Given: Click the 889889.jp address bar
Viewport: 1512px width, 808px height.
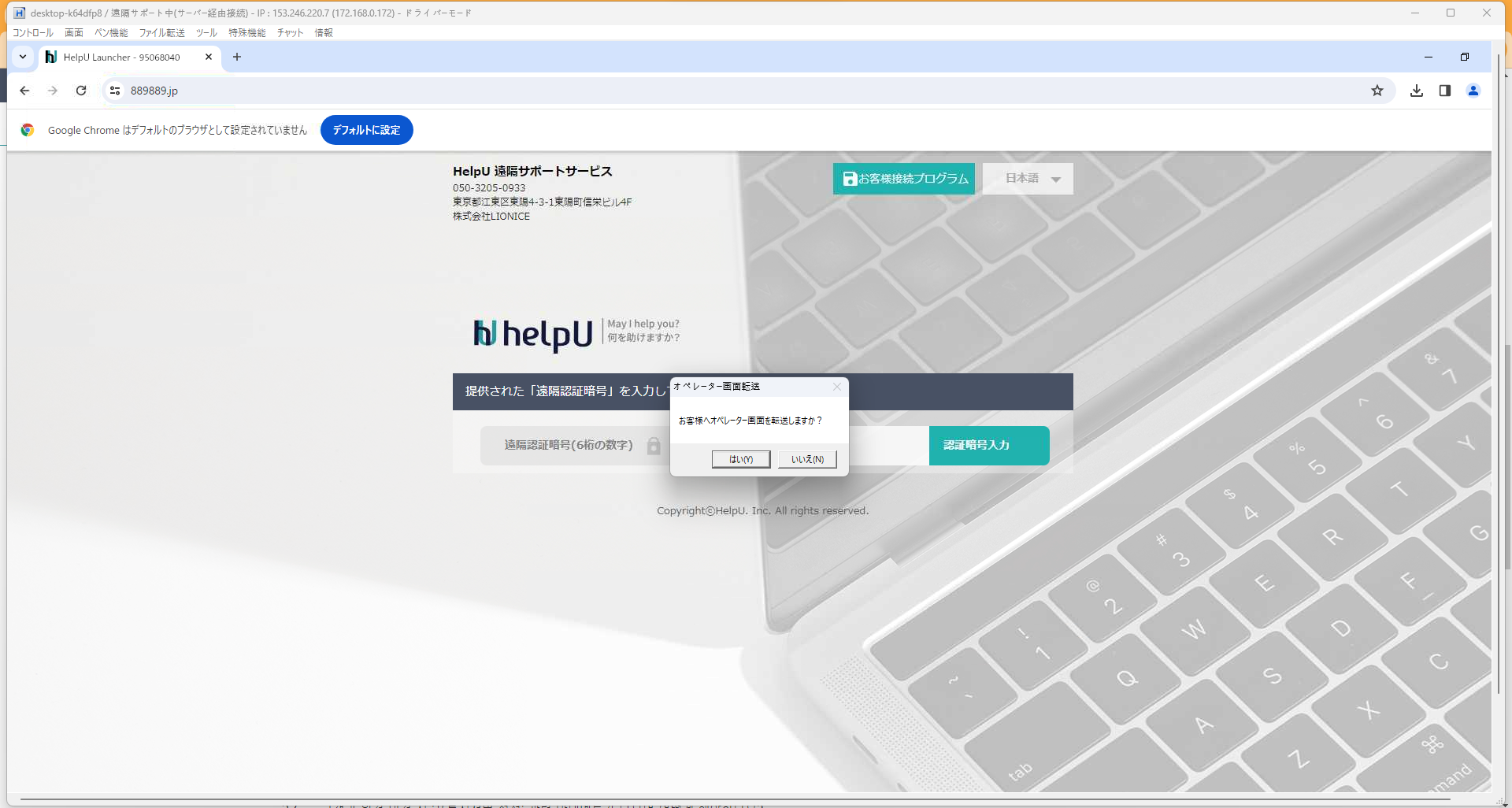Looking at the screenshot, I should (x=748, y=91).
